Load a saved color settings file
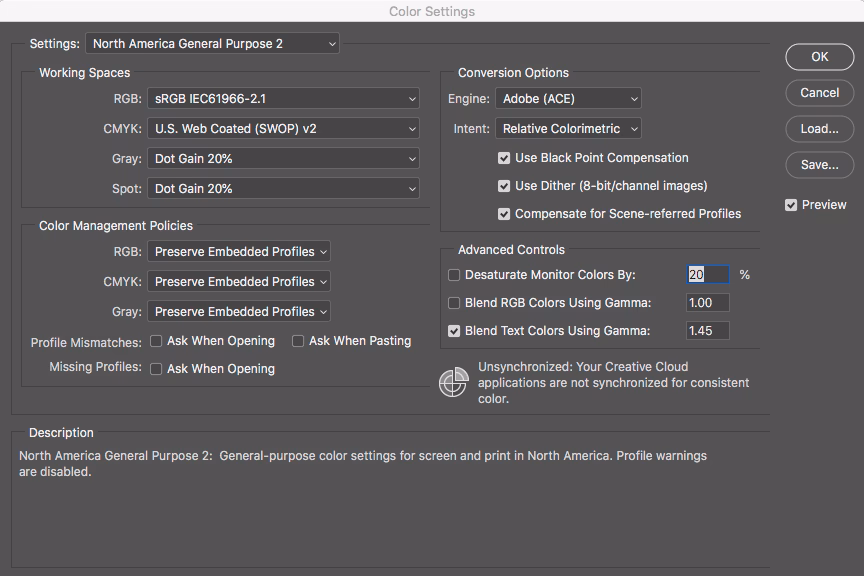864x576 pixels. point(819,129)
